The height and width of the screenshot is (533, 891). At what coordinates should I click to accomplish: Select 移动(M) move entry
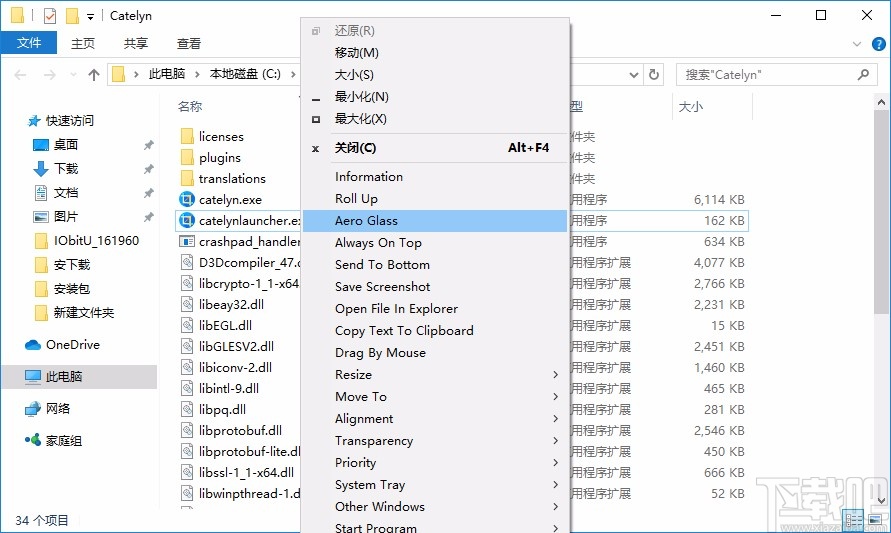[435, 53]
